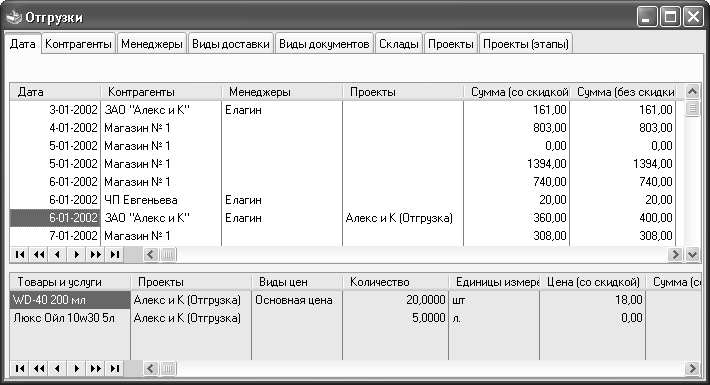
Task: Jump back a page in lower grid navigator
Action: (x=39, y=368)
